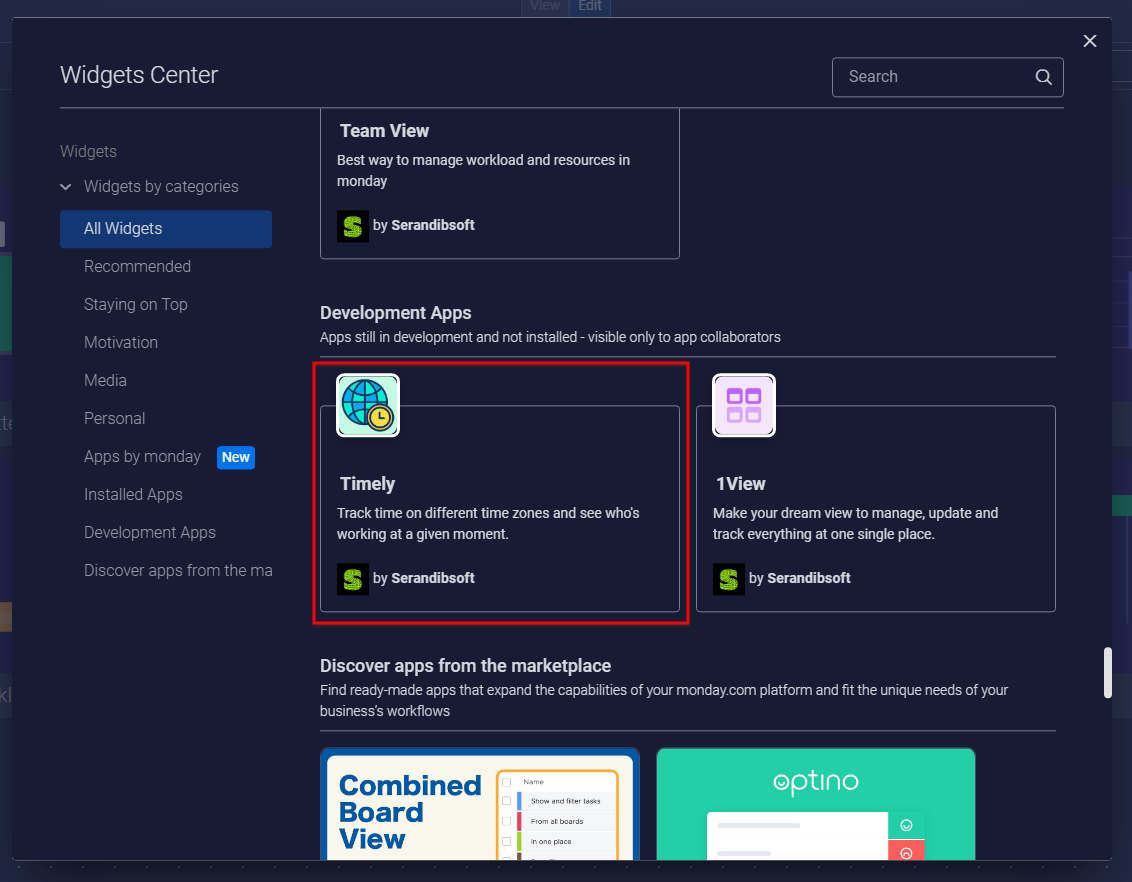1132x882 pixels.
Task: Jump to Development Apps in sidebar
Action: point(149,533)
